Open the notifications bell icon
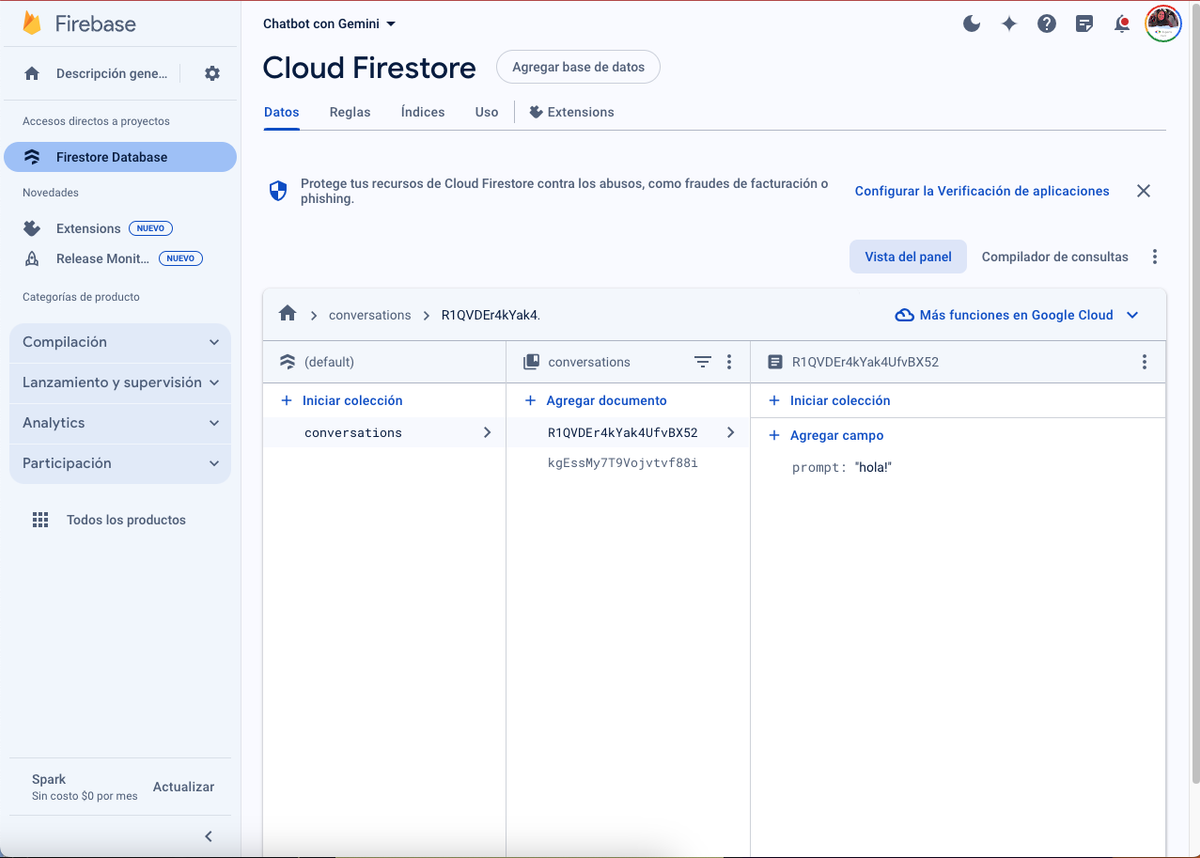Screen dimensions: 1200x858 pyautogui.click(x=1122, y=24)
